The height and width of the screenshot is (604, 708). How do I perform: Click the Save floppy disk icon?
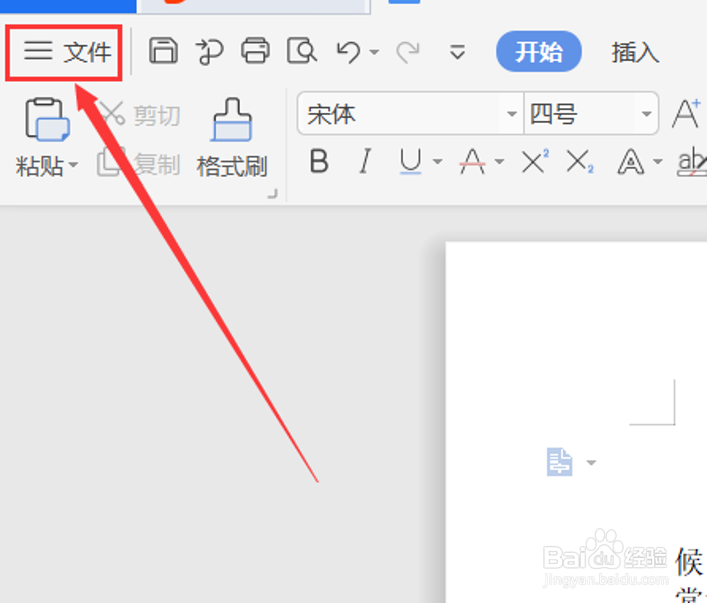[163, 51]
